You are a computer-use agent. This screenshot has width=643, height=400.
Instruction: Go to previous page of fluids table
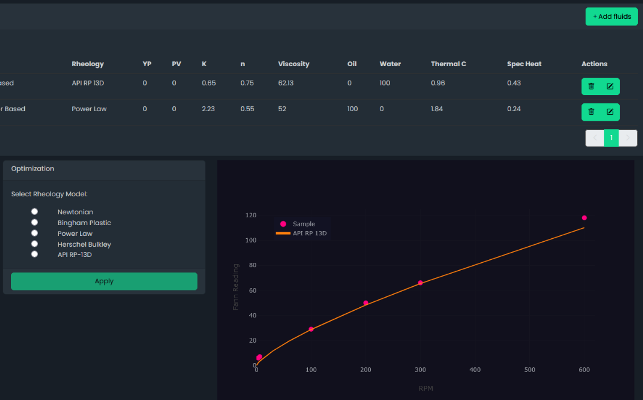(x=594, y=138)
